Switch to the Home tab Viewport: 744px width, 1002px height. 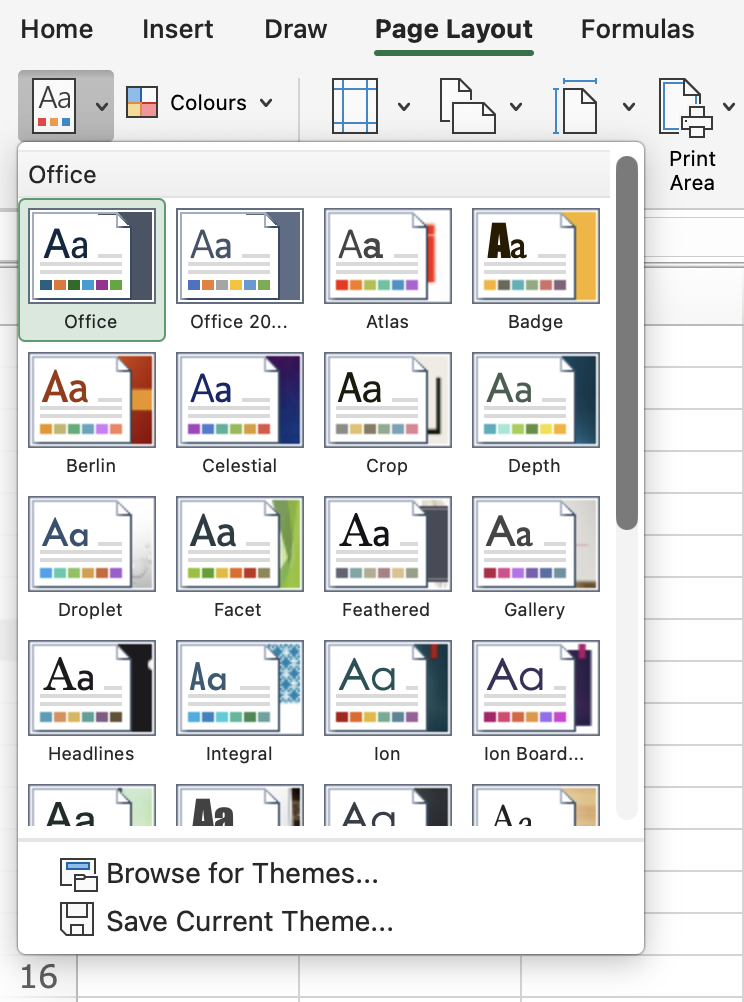tap(56, 29)
